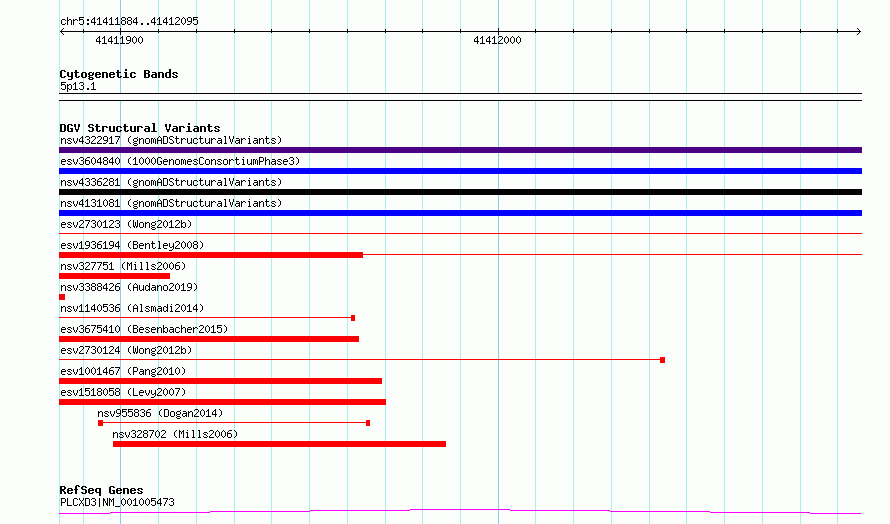Select the purple nsv4322917 variant bar

(460, 150)
